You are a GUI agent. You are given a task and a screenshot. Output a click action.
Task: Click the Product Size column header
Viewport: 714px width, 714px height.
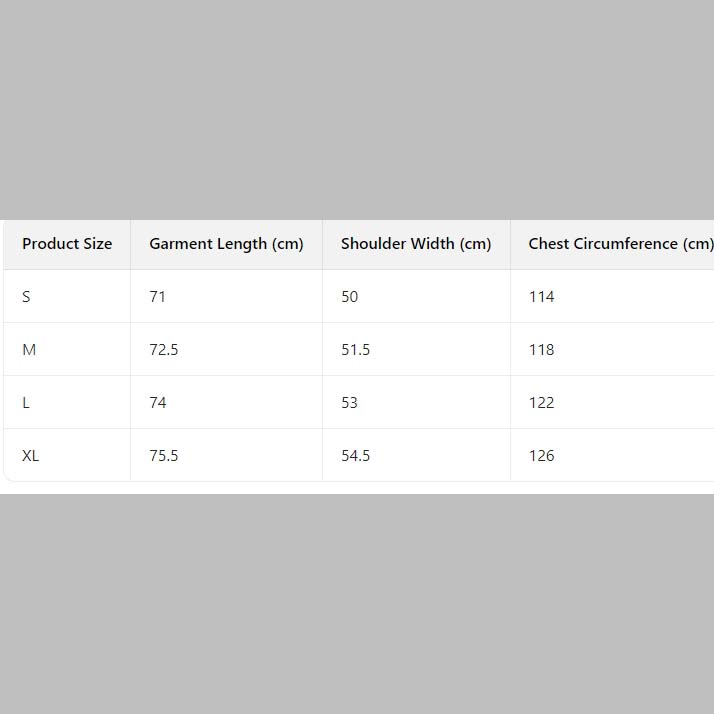coord(67,244)
